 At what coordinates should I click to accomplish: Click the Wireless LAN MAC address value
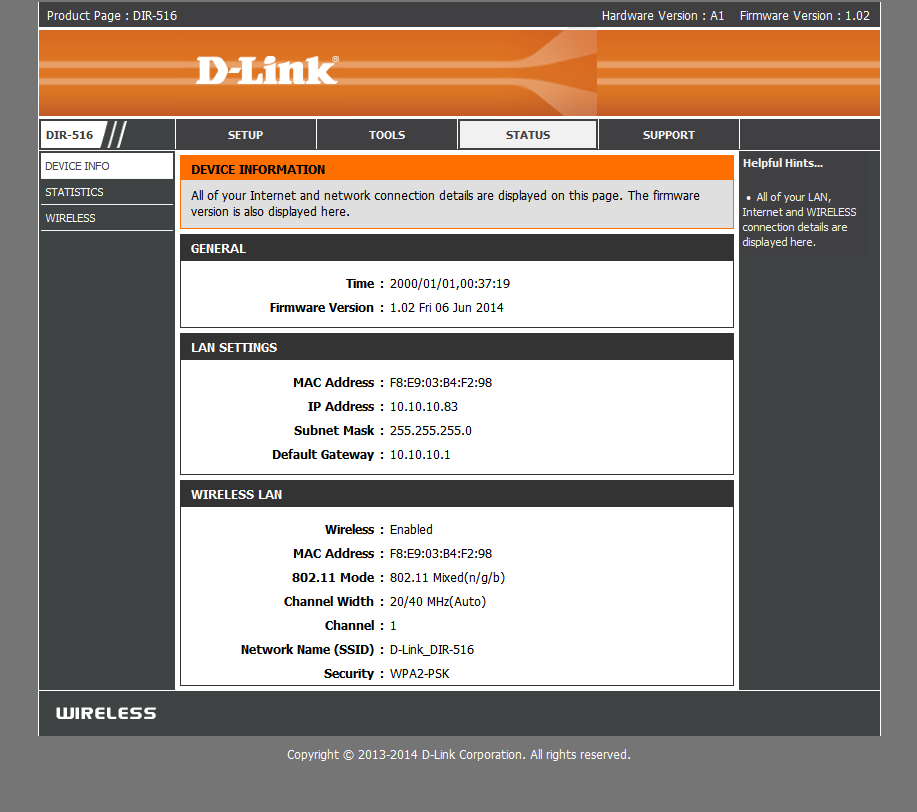(x=441, y=553)
